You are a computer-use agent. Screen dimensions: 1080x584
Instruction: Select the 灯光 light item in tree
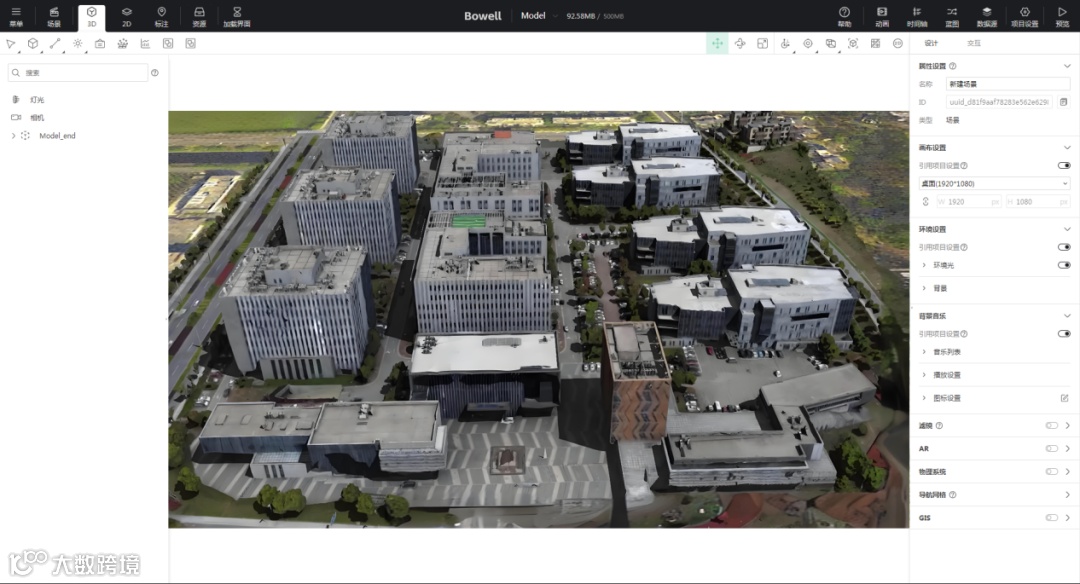[x=37, y=100]
